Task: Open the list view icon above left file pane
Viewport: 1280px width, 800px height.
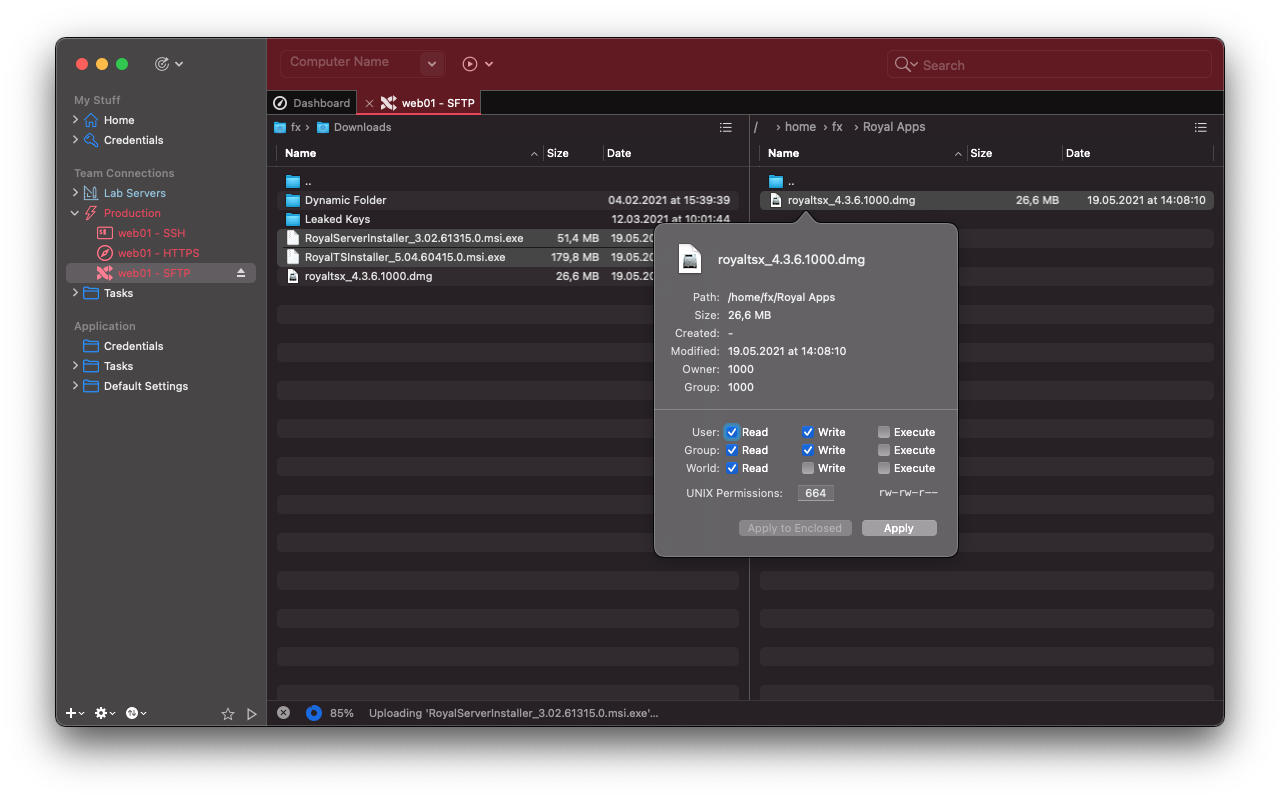Action: (x=725, y=128)
